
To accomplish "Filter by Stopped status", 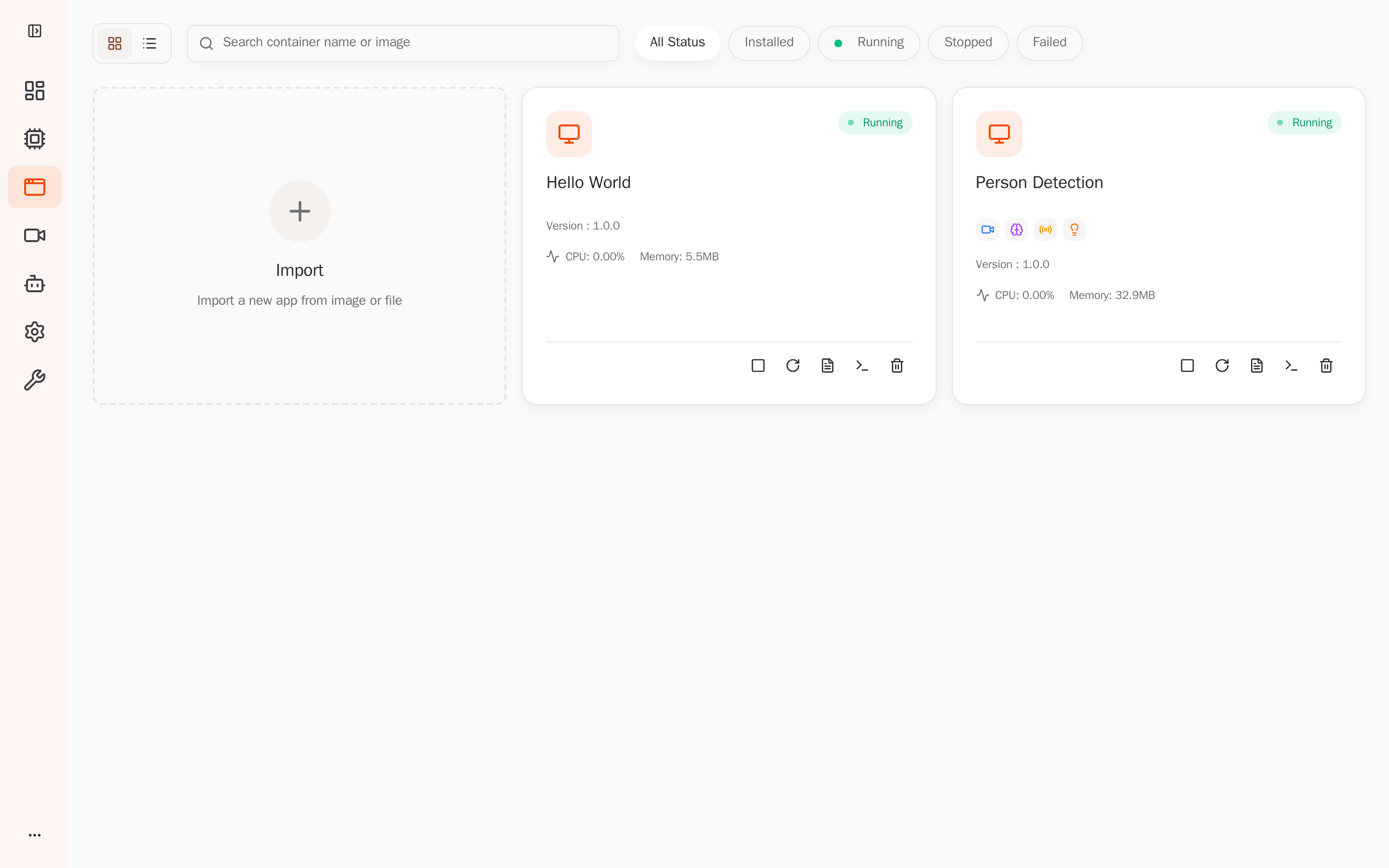I will click(968, 43).
